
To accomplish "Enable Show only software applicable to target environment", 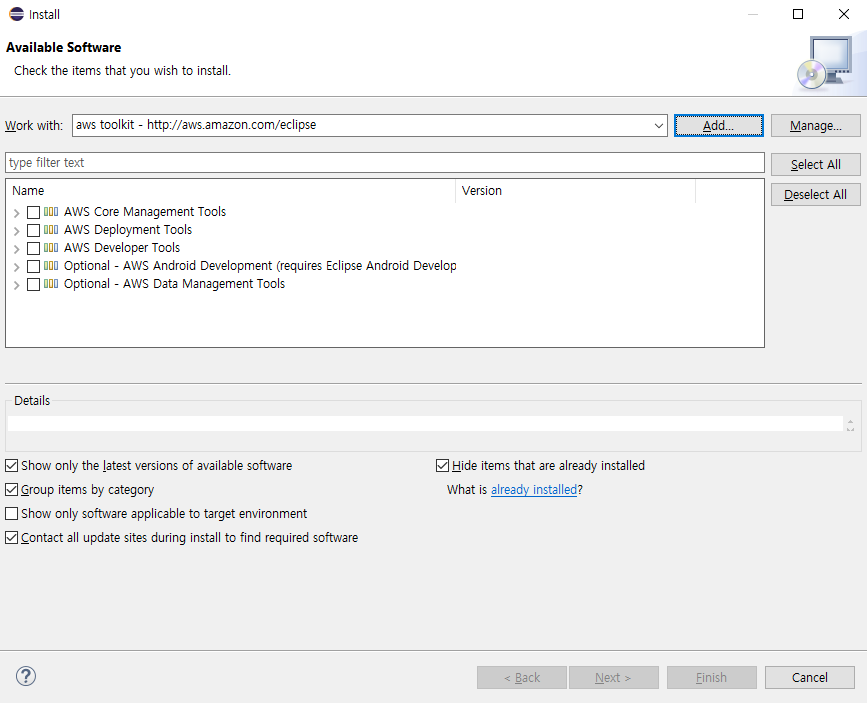I will click(12, 513).
